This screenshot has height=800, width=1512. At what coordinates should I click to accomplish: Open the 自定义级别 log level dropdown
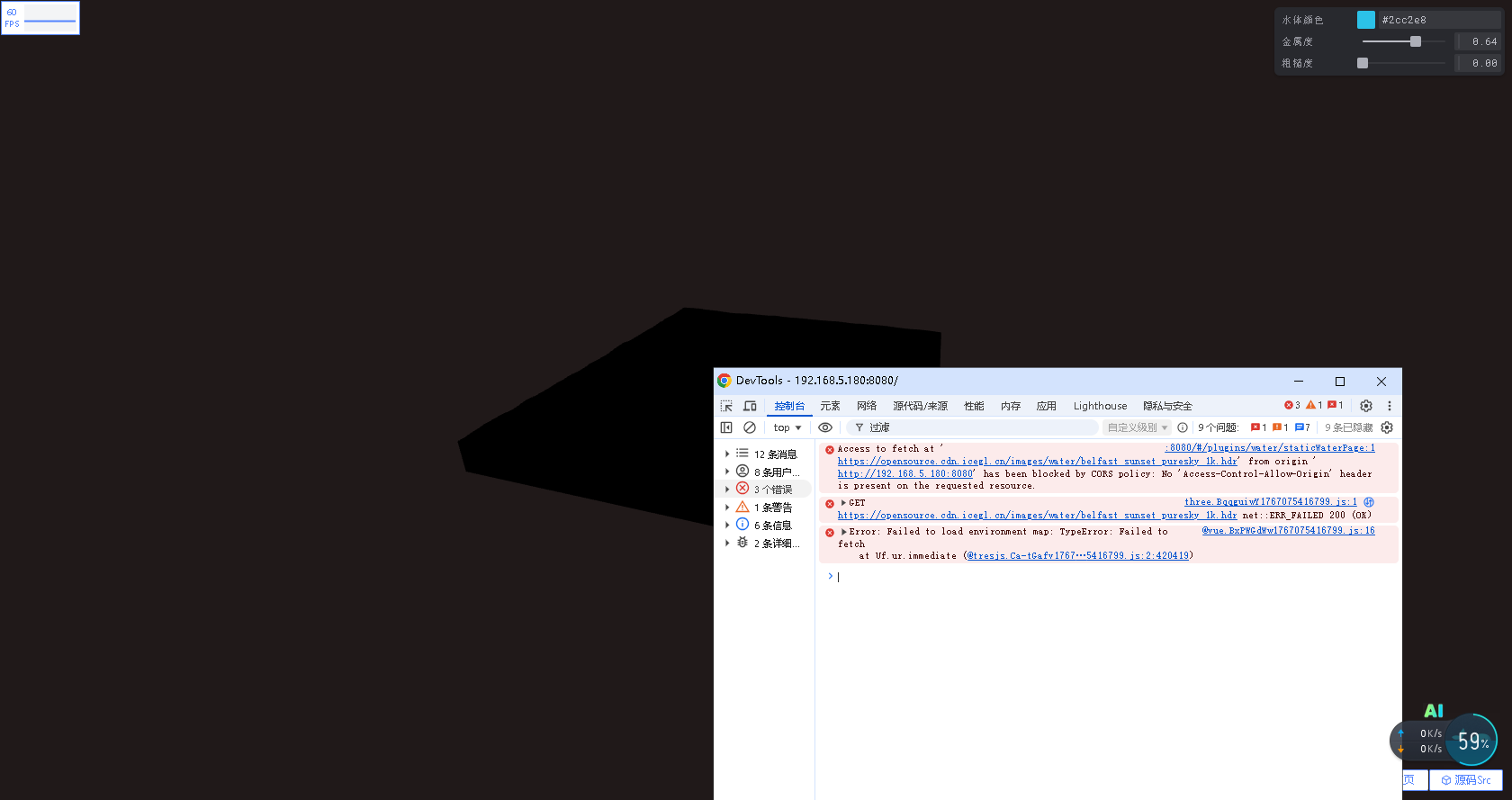pyautogui.click(x=1137, y=427)
